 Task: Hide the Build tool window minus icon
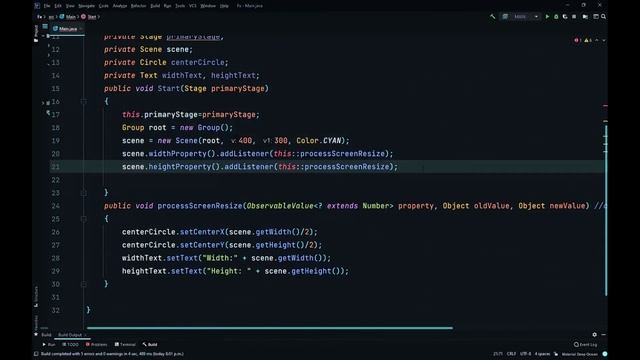[603, 335]
